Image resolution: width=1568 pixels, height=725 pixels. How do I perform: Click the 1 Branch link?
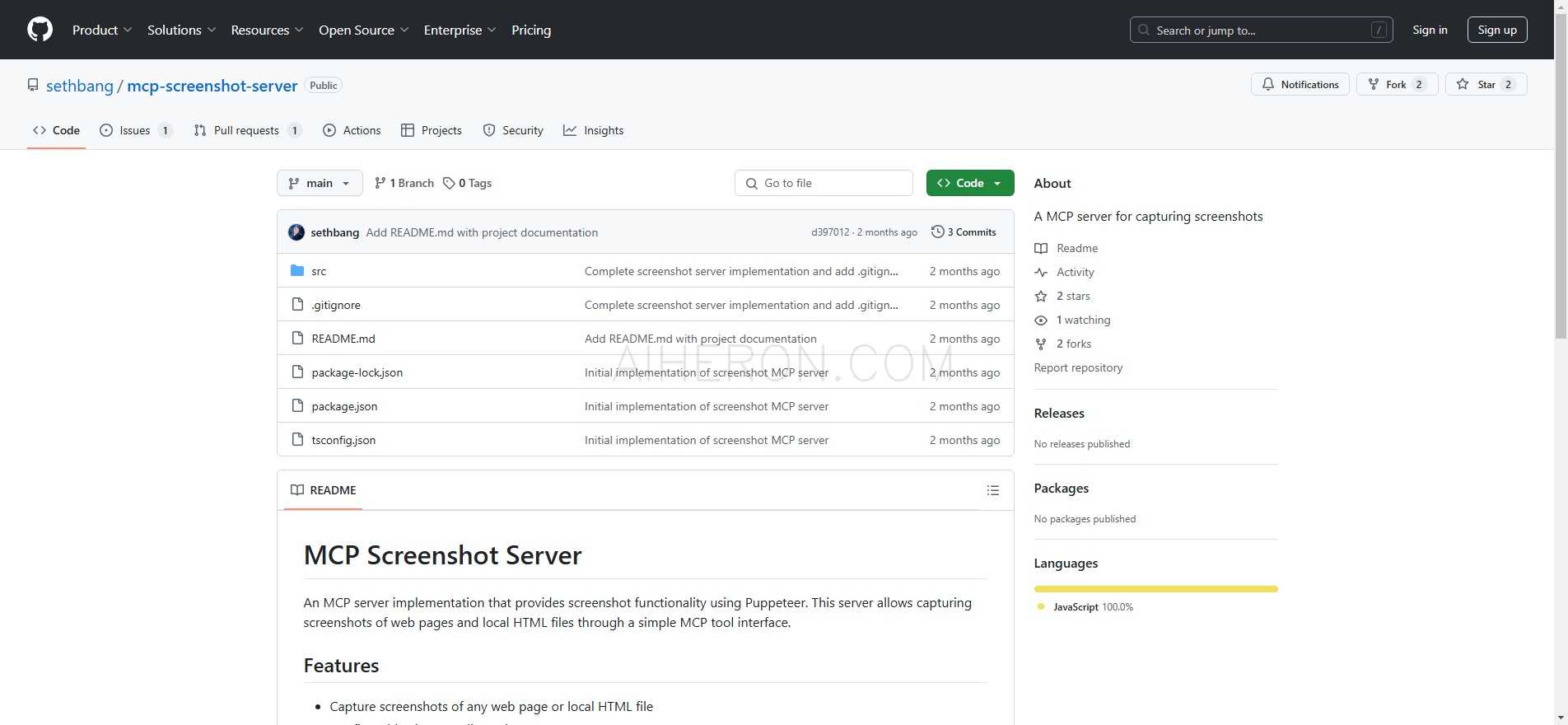(404, 183)
